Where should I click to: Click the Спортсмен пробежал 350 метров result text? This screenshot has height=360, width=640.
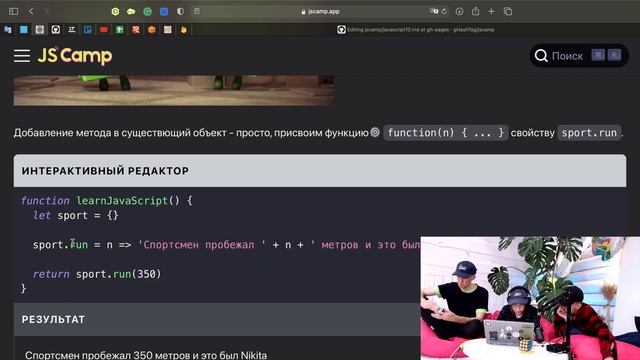tap(146, 355)
